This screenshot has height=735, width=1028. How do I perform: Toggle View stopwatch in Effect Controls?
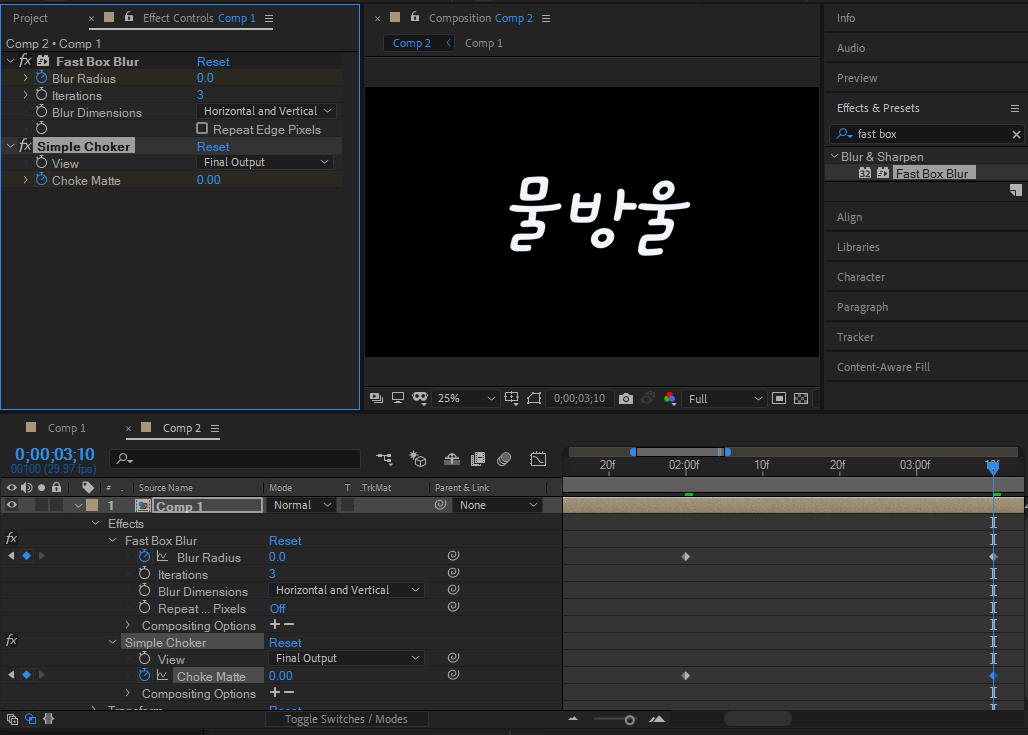click(x=41, y=163)
